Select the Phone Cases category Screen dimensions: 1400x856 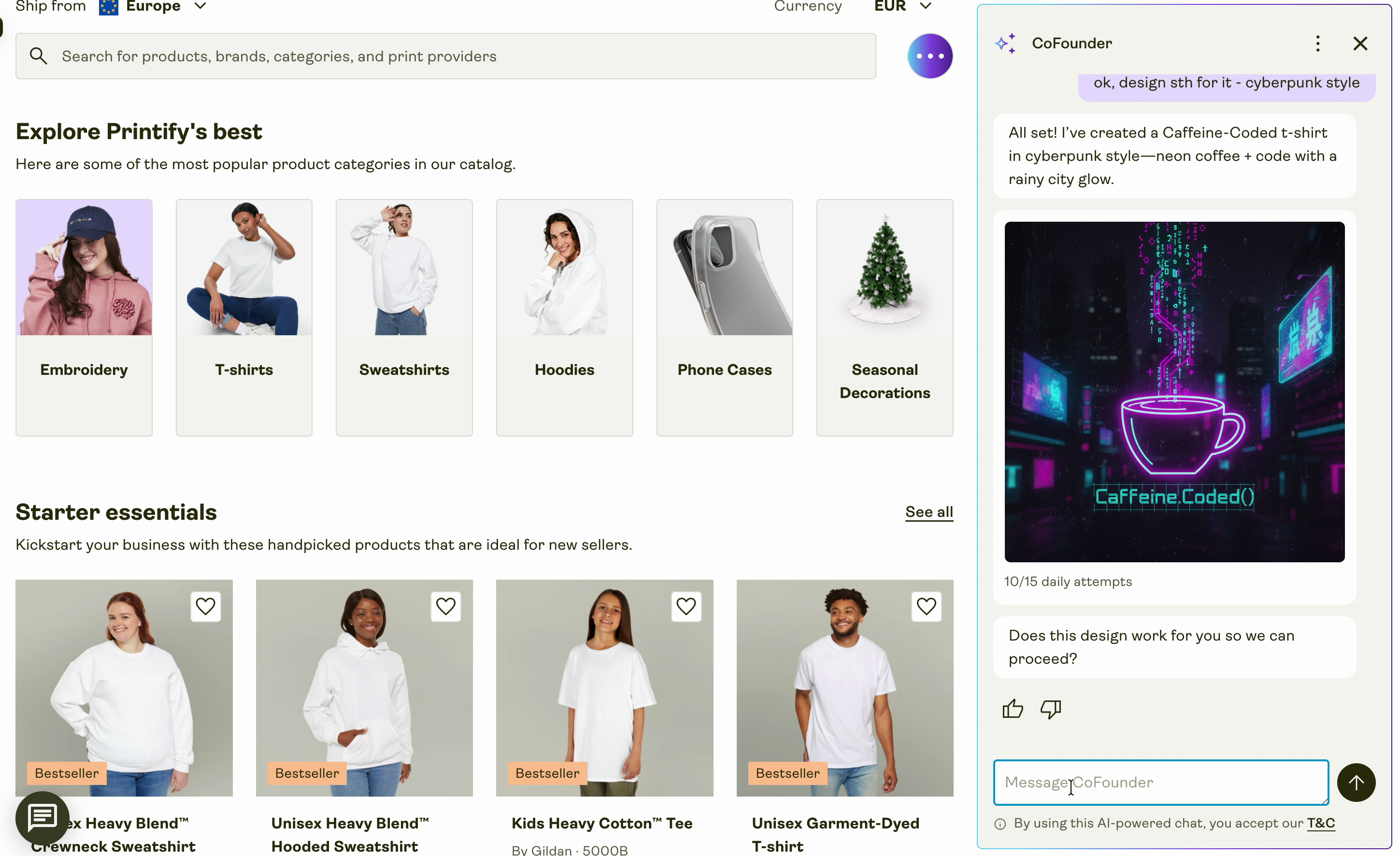(x=725, y=317)
